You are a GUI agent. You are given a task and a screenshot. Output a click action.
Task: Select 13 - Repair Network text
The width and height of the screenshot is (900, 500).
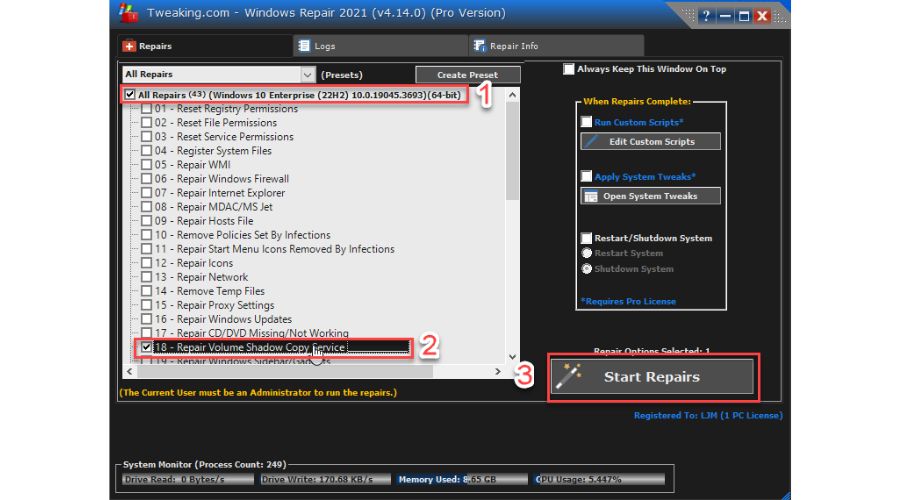coord(201,277)
